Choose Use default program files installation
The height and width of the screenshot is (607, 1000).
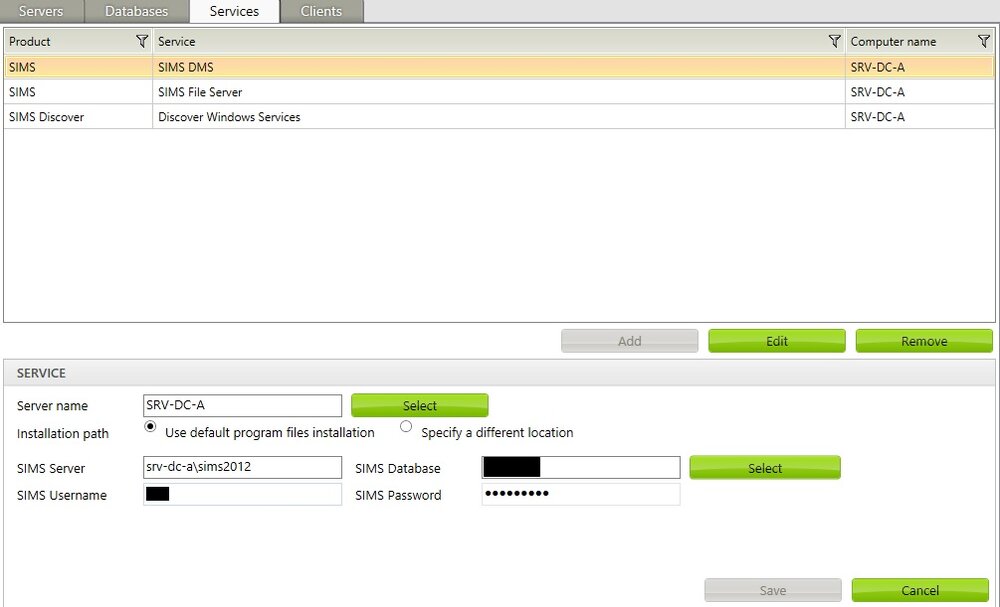[x=150, y=427]
